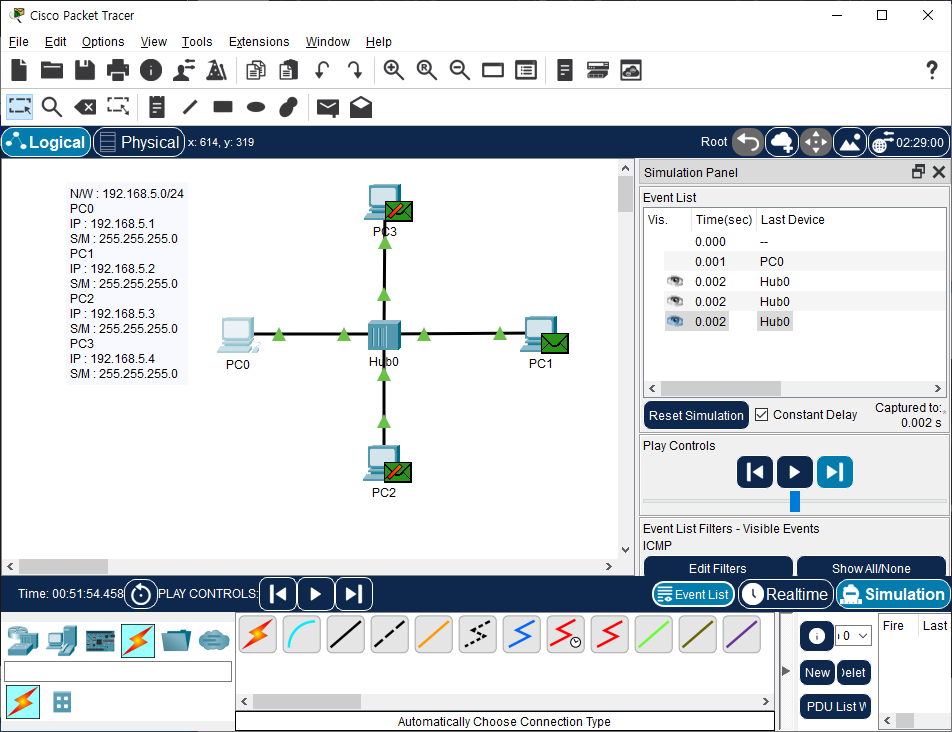The width and height of the screenshot is (952, 732).
Task: Create New scenario button
Action: (817, 673)
